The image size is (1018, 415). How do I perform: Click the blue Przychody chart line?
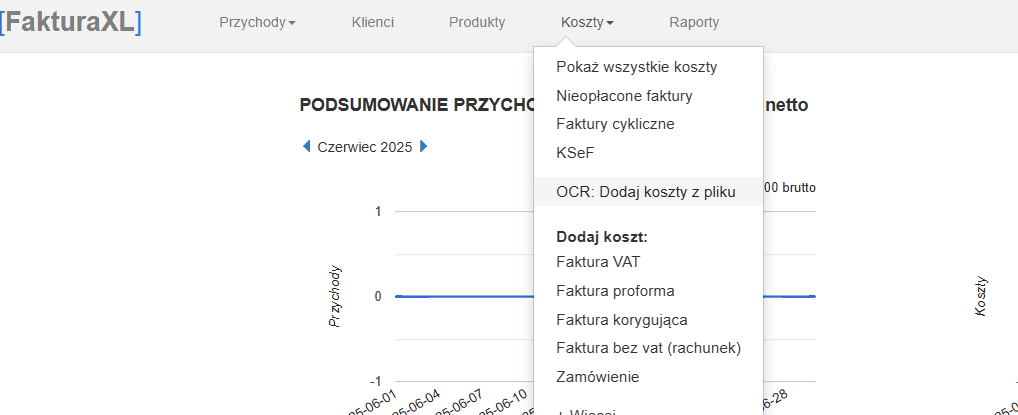[460, 296]
